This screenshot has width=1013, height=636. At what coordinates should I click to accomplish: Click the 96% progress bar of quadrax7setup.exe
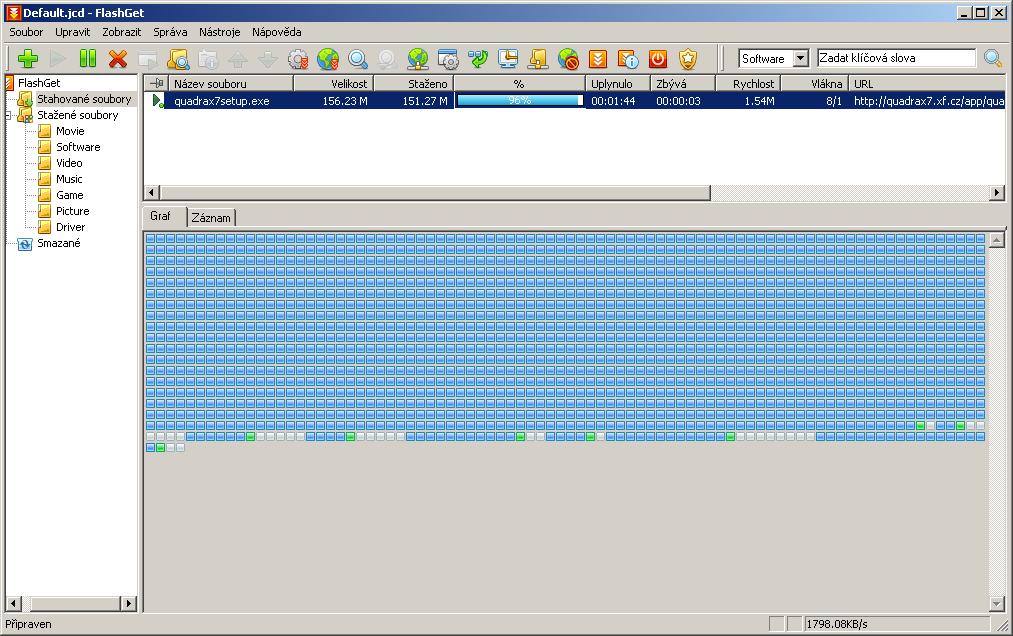point(519,101)
